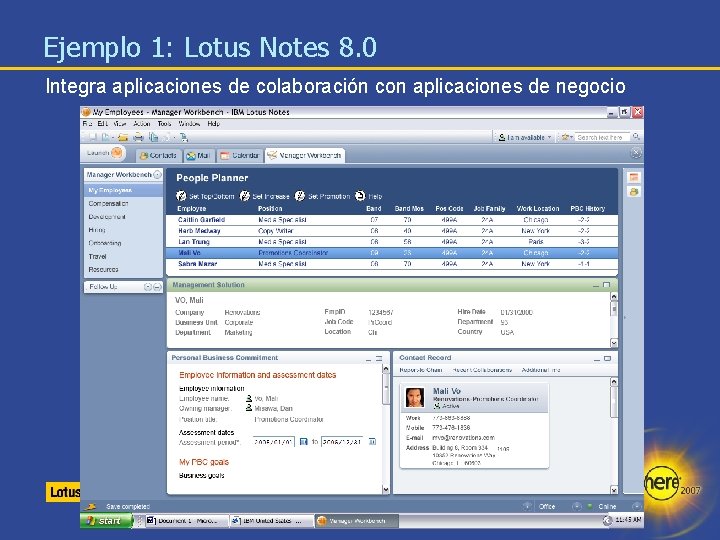The height and width of the screenshot is (540, 720).
Task: Click Mali Vo's contact photo
Action: pyautogui.click(x=415, y=397)
